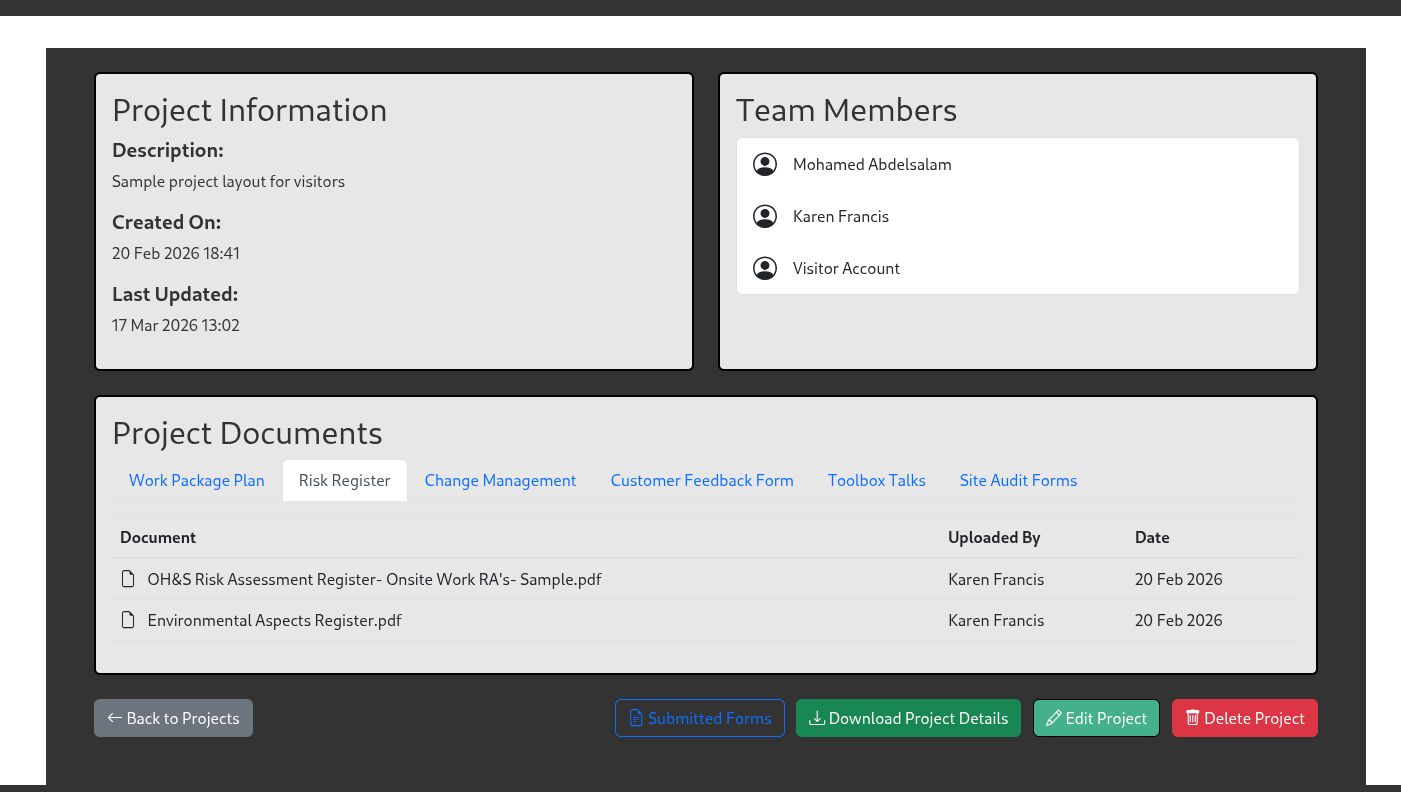The width and height of the screenshot is (1401, 792).
Task: Select team member Mohamed Abdelsalam
Action: click(x=872, y=164)
